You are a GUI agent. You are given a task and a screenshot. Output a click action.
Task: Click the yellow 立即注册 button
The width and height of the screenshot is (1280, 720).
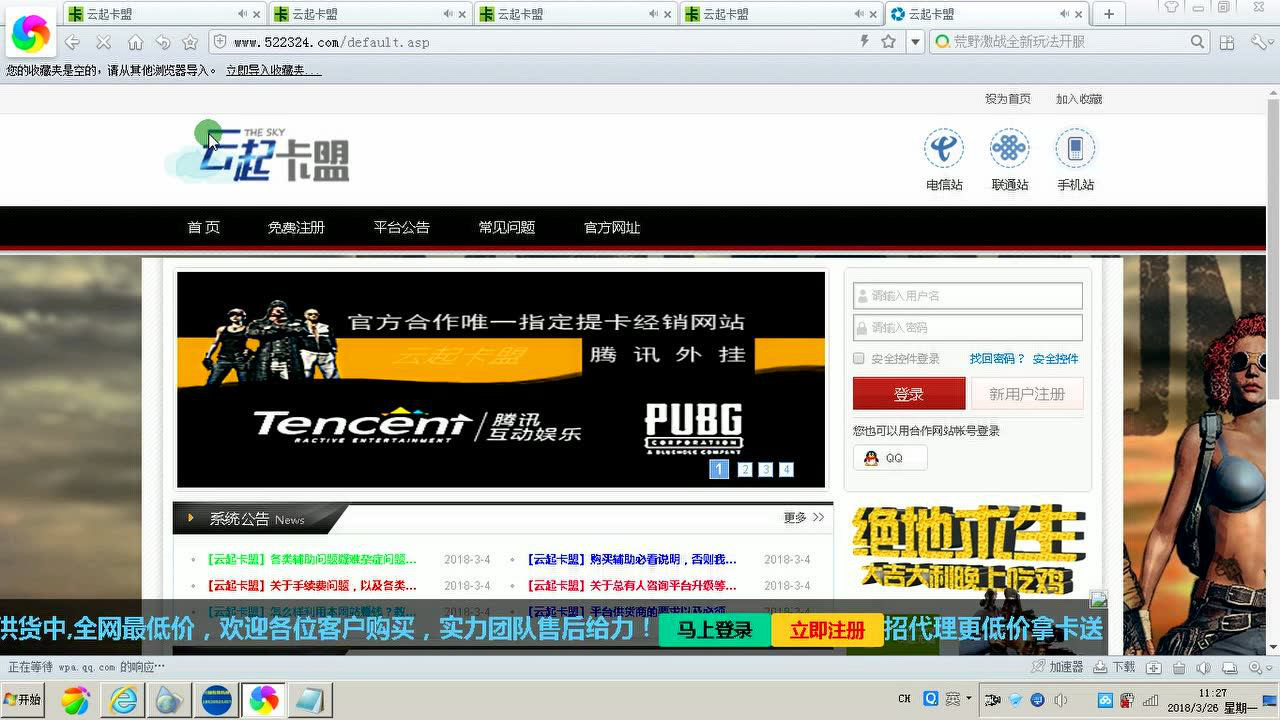click(x=827, y=630)
